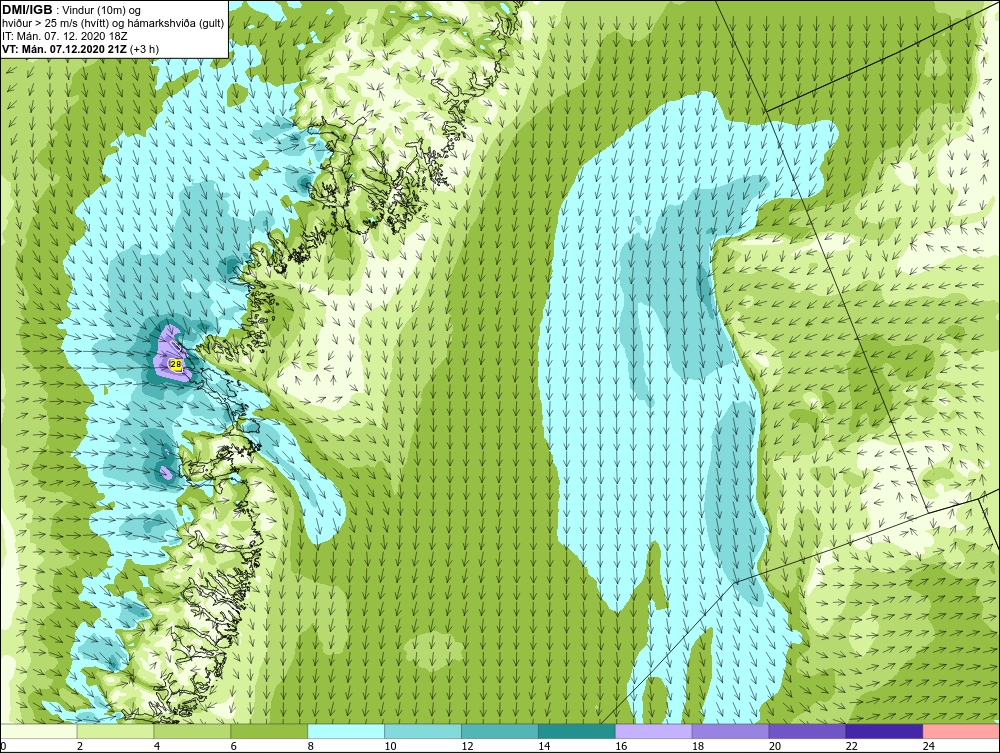Screen dimensions: 1000x753
Task: Click the 'Vindur (10m) og' label
Action: coord(102,11)
